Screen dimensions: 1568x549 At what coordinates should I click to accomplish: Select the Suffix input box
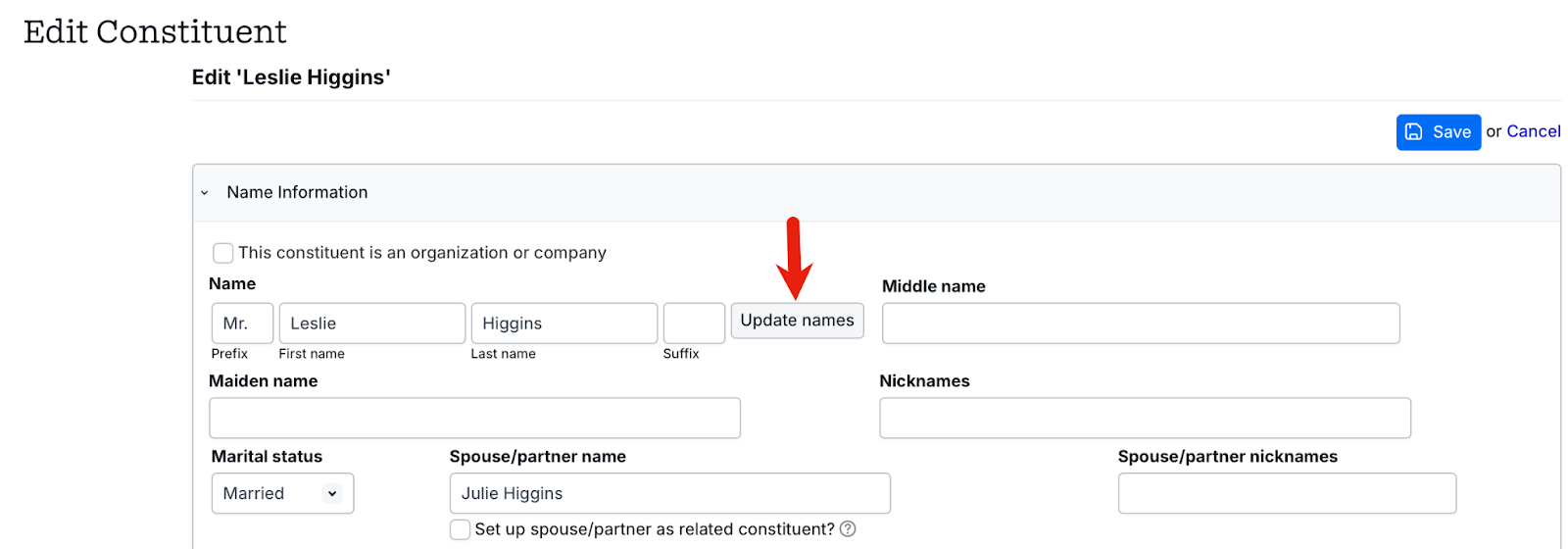[x=694, y=324]
